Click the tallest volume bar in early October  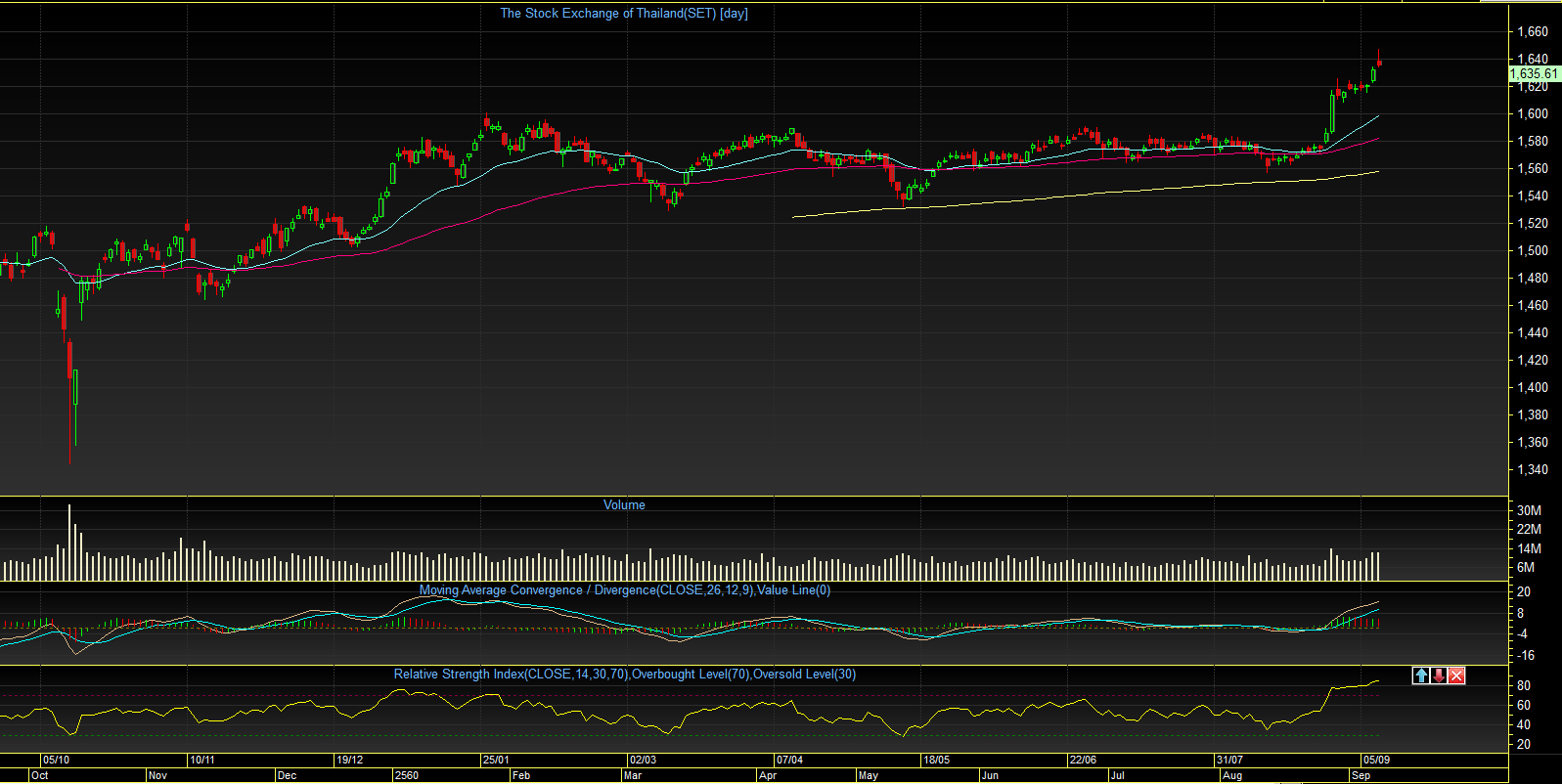[x=69, y=543]
